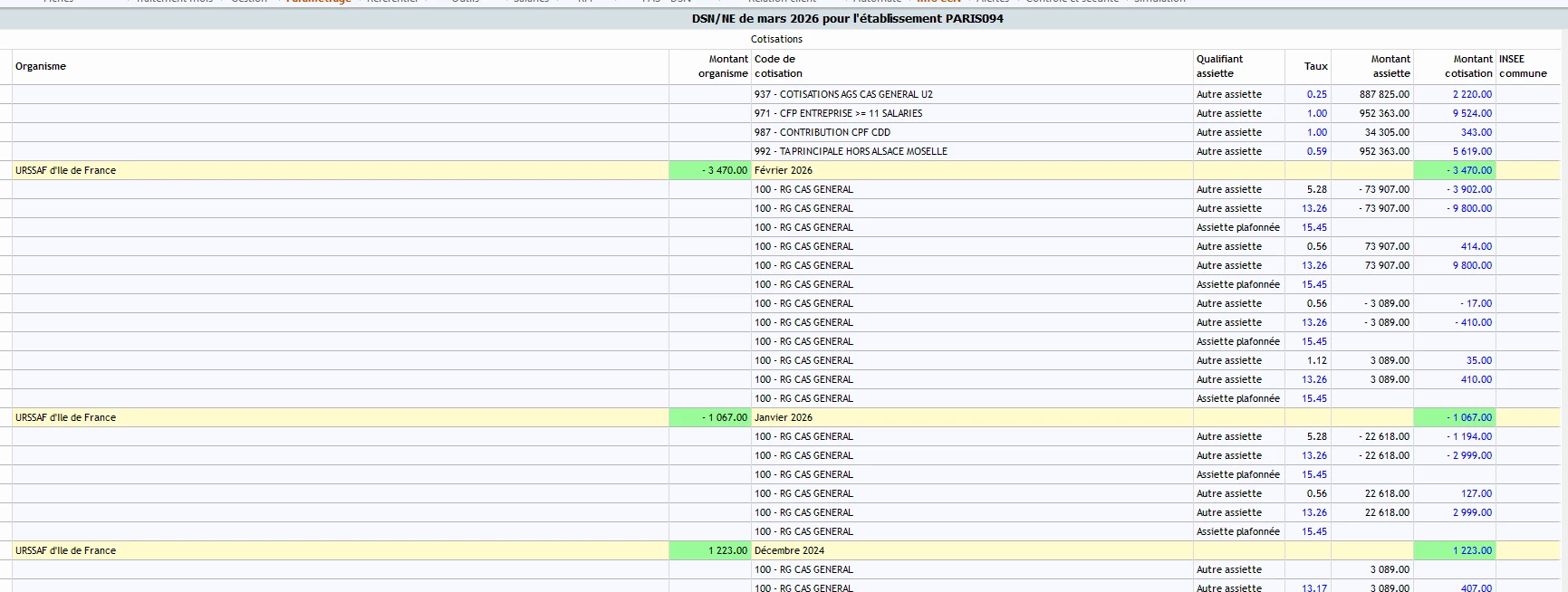Select 992 - TA PRINCIPALE HORS ALSACE MOSELLE
1568x592 pixels.
pos(850,151)
